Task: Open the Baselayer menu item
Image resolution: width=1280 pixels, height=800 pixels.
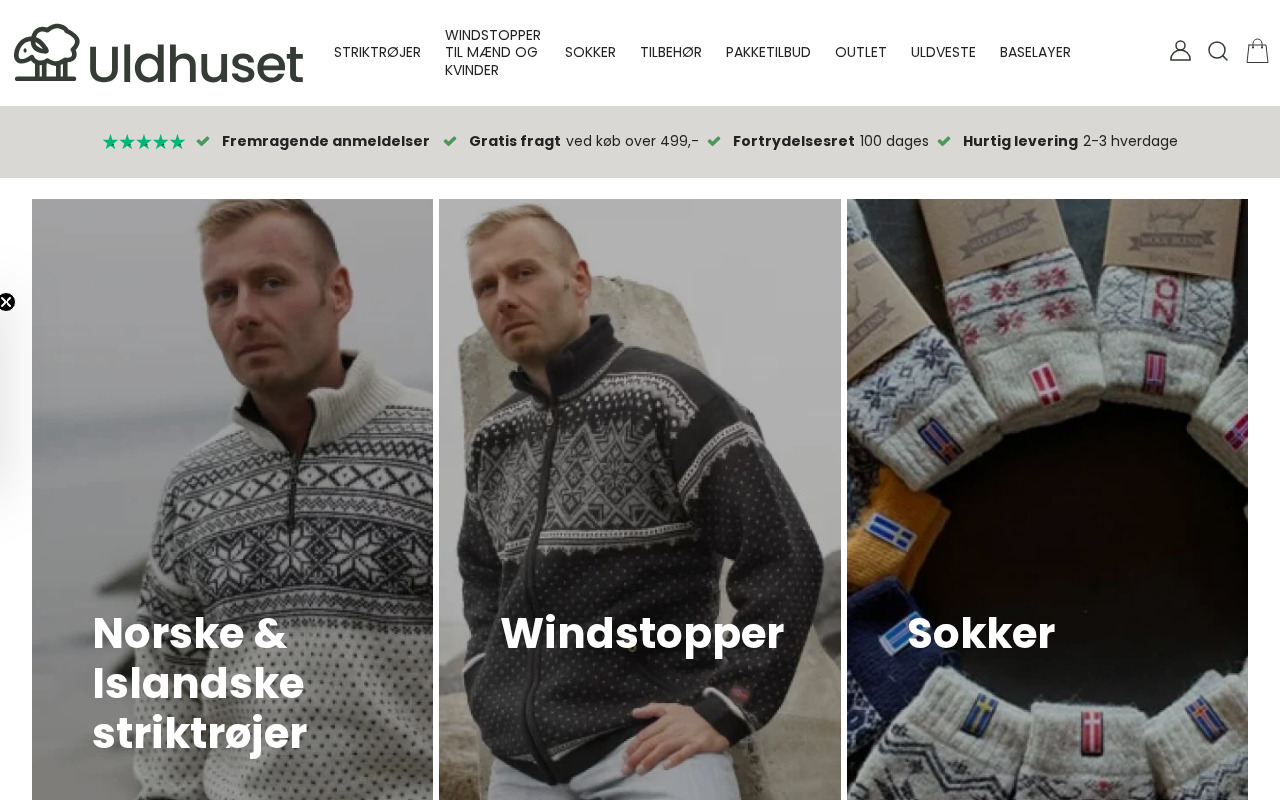Action: [x=1035, y=52]
